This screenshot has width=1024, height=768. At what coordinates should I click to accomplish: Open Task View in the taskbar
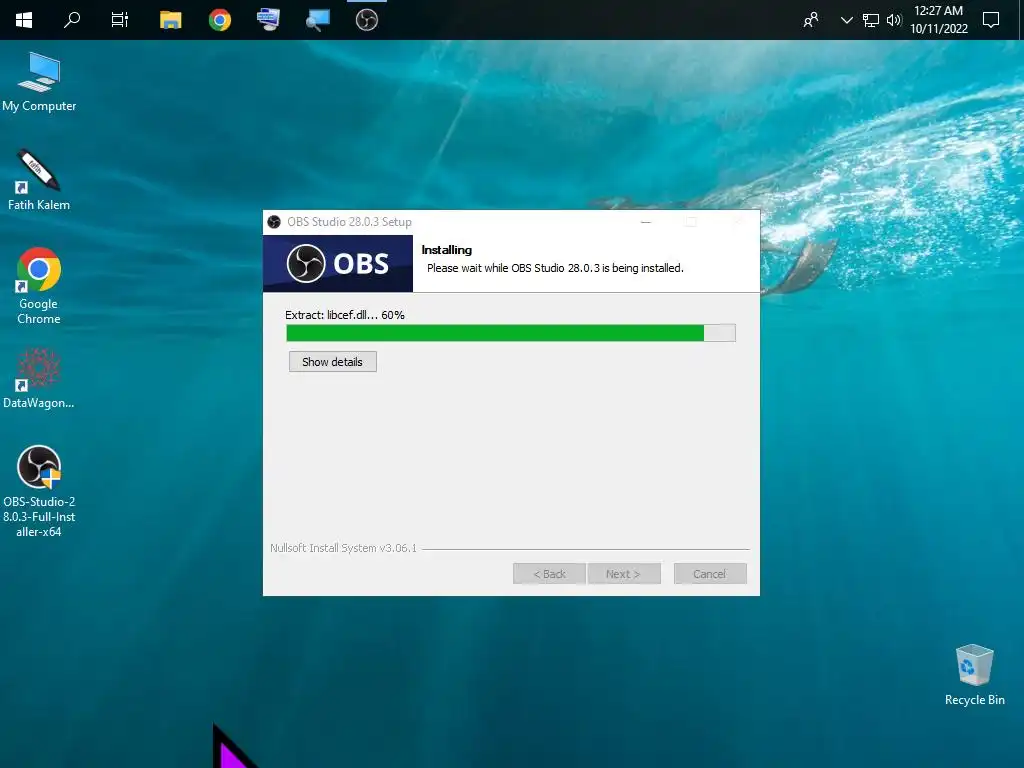tap(120, 20)
